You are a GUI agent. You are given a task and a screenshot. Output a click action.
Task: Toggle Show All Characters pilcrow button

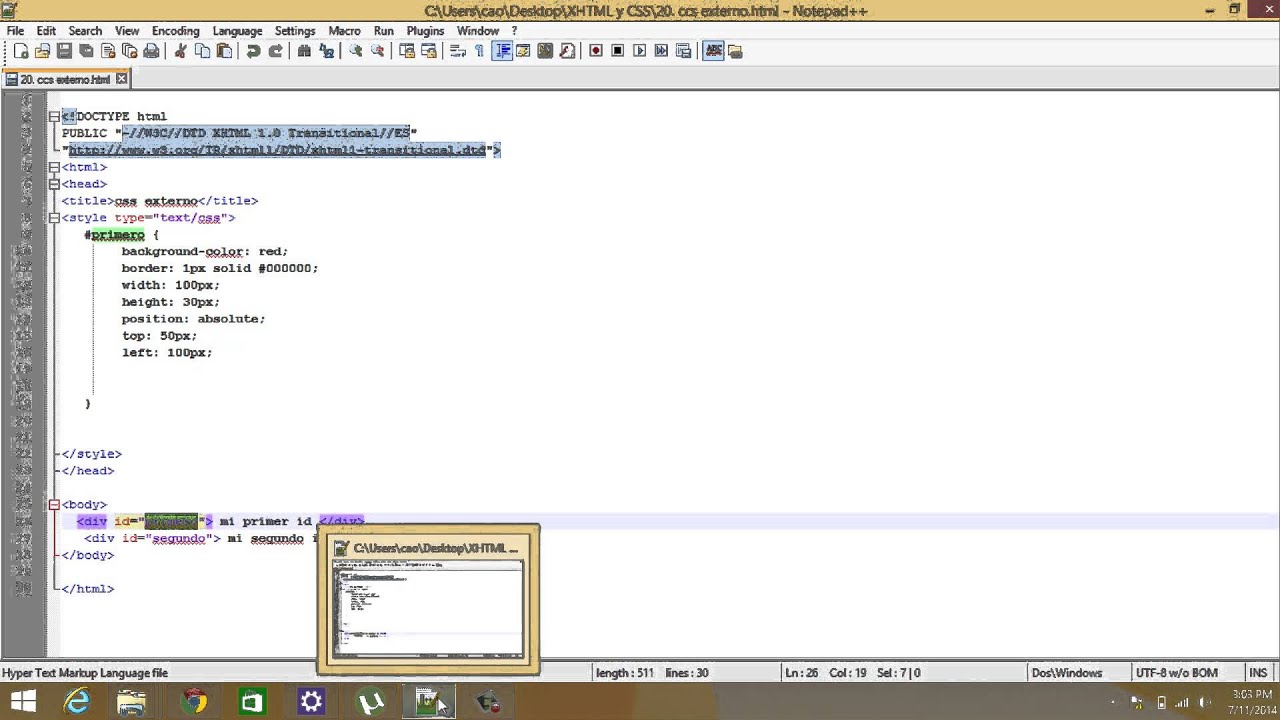(x=479, y=51)
